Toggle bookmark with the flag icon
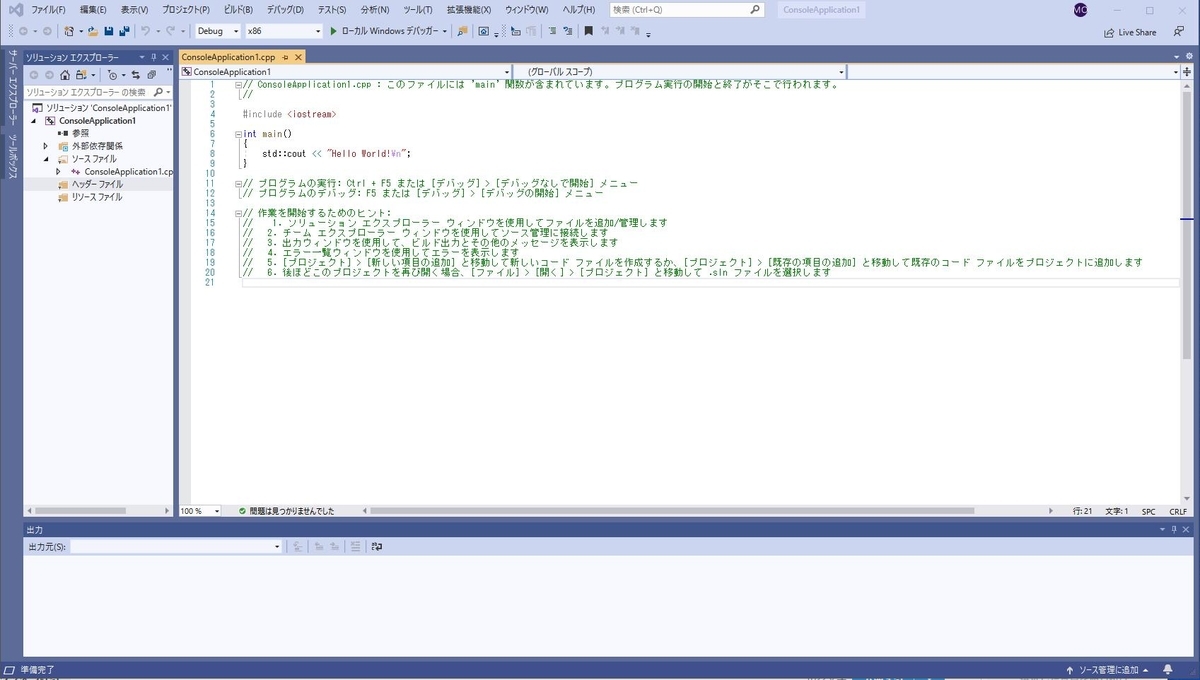The width and height of the screenshot is (1200, 680). [x=589, y=31]
